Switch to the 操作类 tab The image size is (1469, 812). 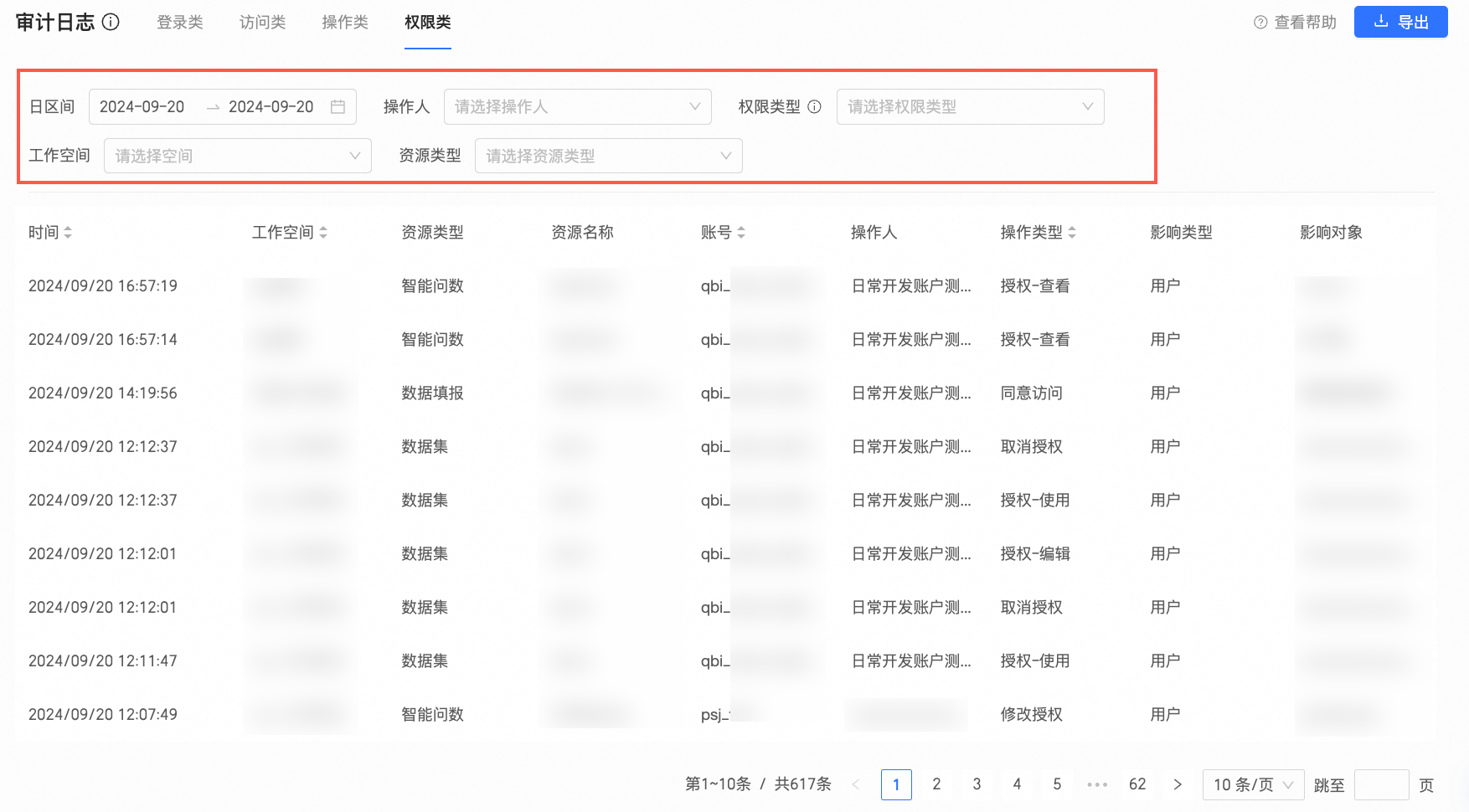point(345,23)
